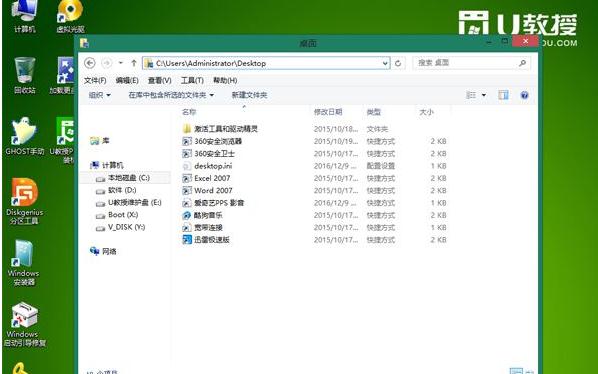Select V_DISK (Y:) drive
598x374 pixels.
coord(121,227)
